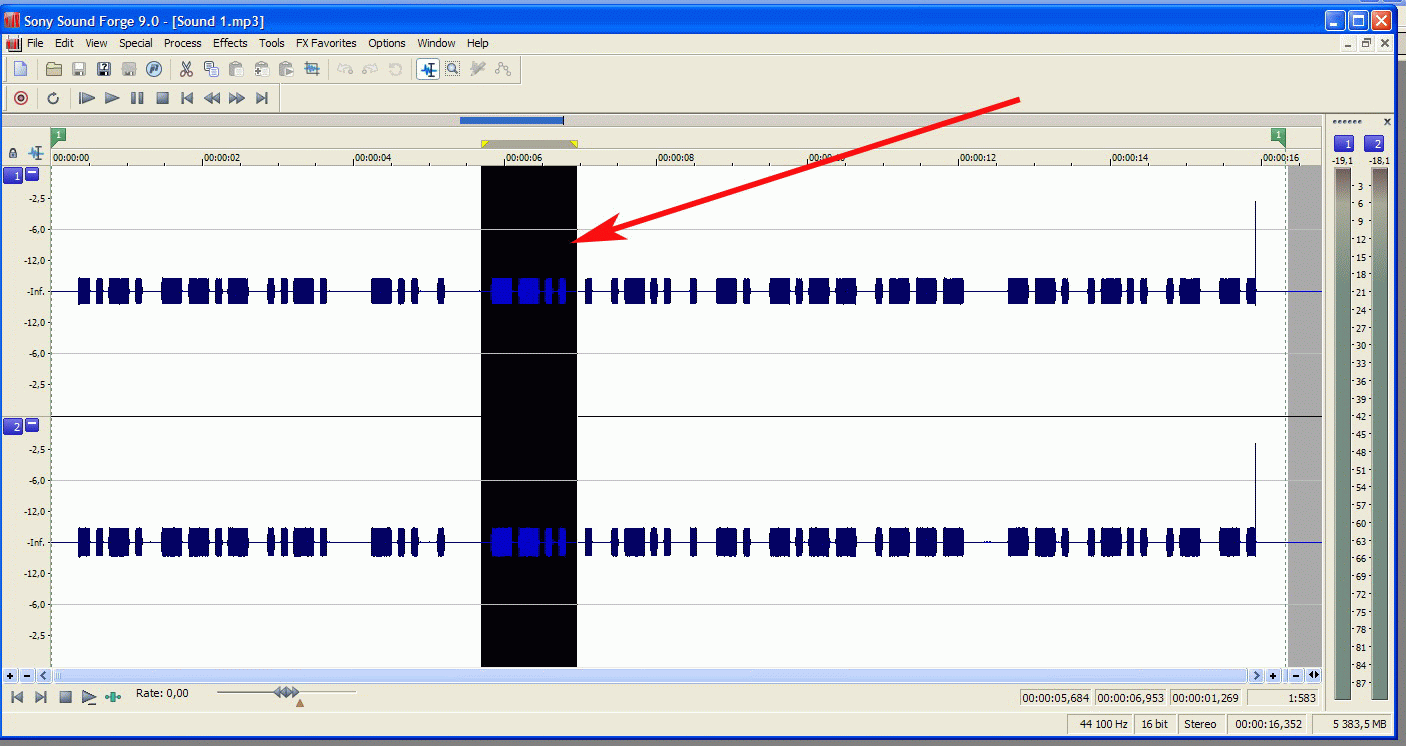Activate the Edit tool in toolbar

click(428, 69)
